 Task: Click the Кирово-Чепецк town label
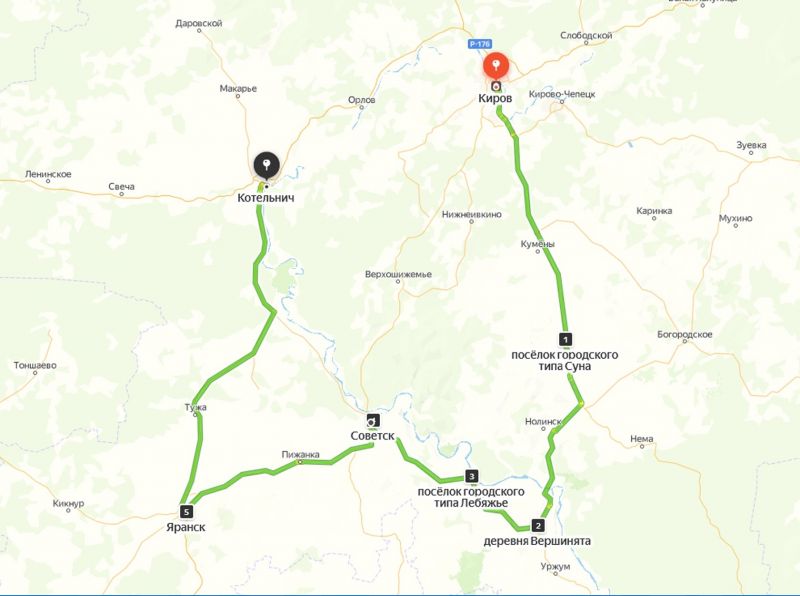[x=562, y=94]
